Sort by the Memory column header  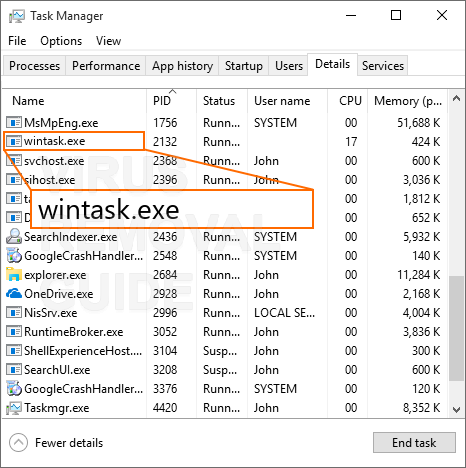(408, 101)
